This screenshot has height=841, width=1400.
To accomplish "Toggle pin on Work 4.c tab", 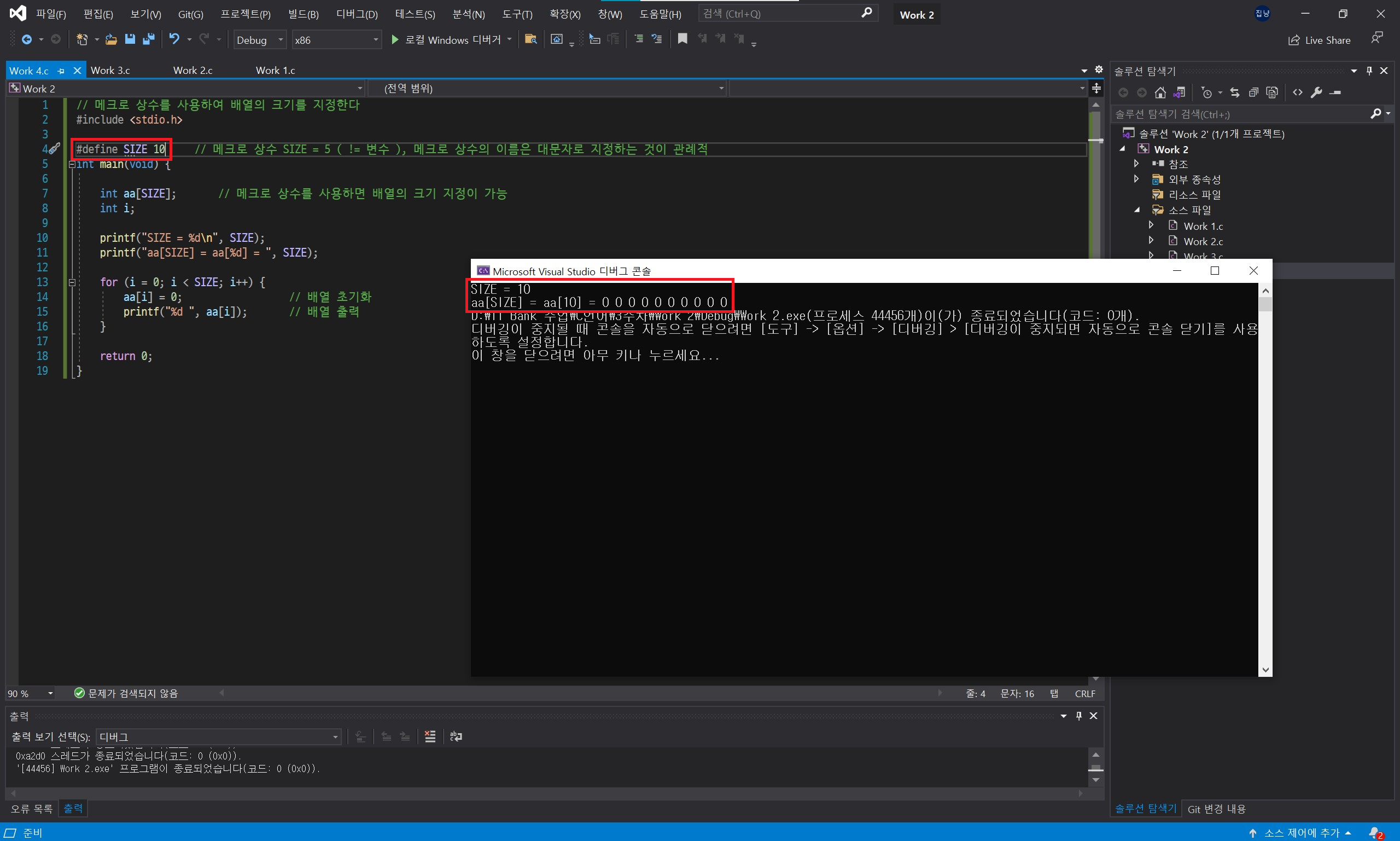I will click(x=61, y=71).
